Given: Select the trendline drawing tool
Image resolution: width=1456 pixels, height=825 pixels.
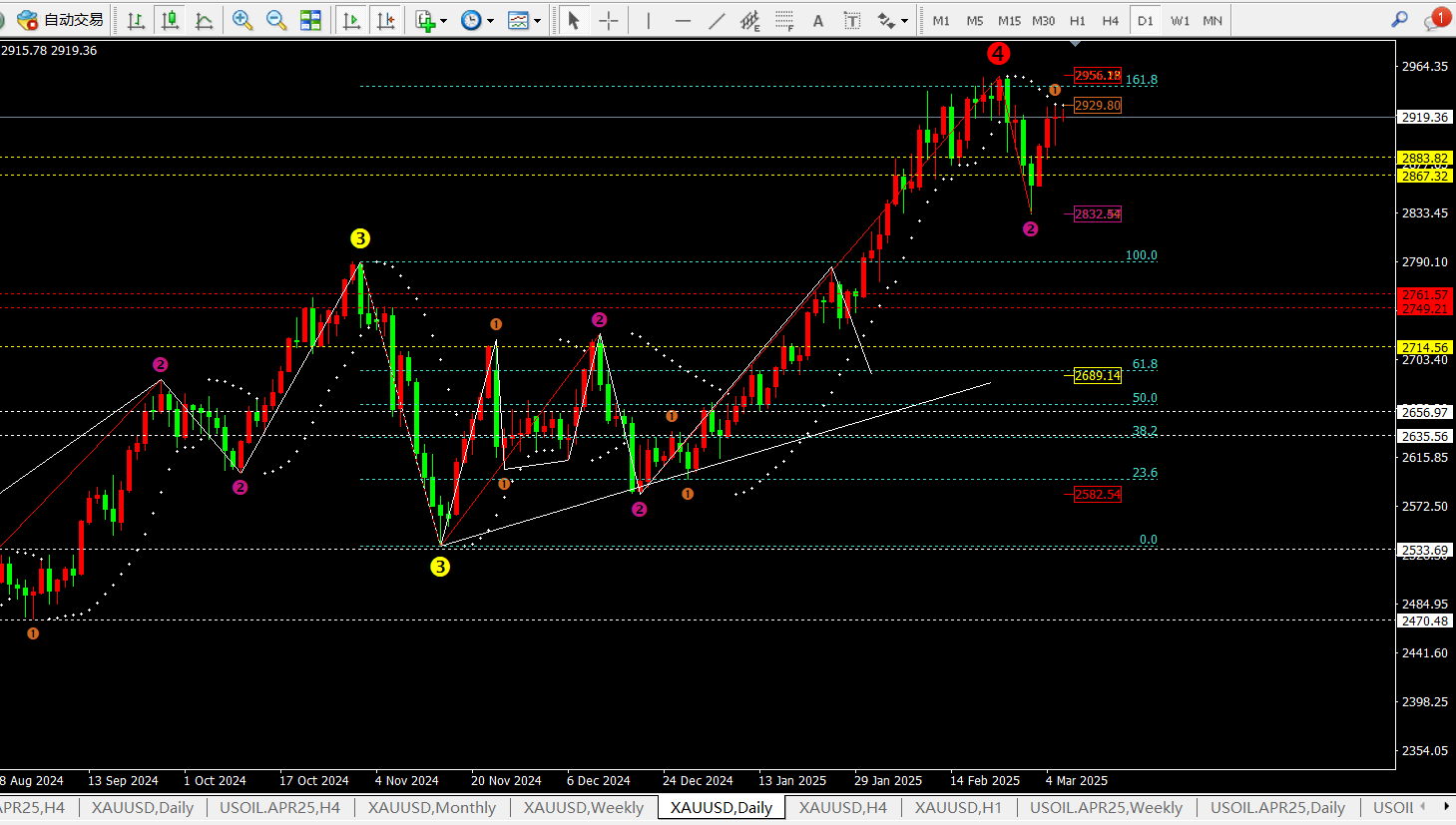Looking at the screenshot, I should pos(717,20).
